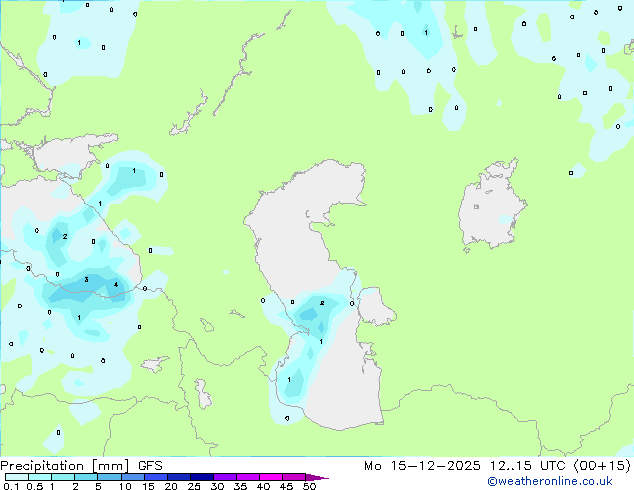Click the 35–40 mm violet legend swatch
The width and height of the screenshot is (634, 490).
coord(247,477)
